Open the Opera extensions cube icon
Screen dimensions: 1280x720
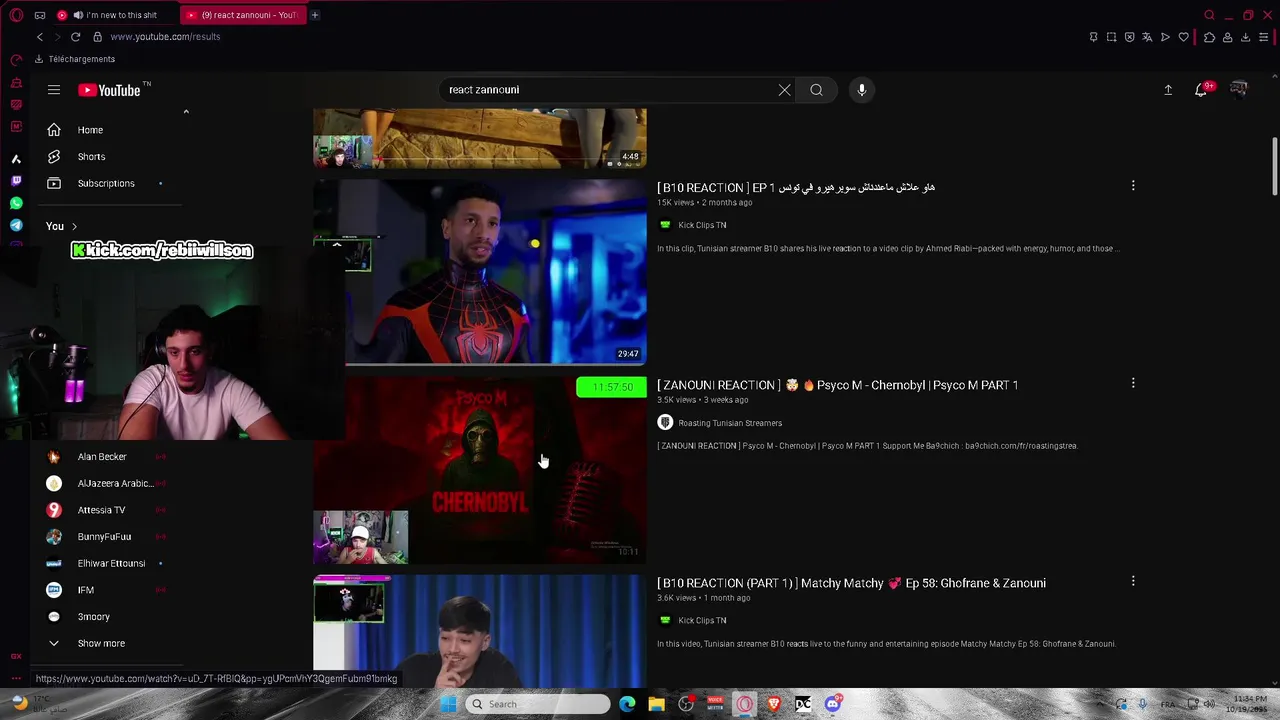pyautogui.click(x=1209, y=37)
